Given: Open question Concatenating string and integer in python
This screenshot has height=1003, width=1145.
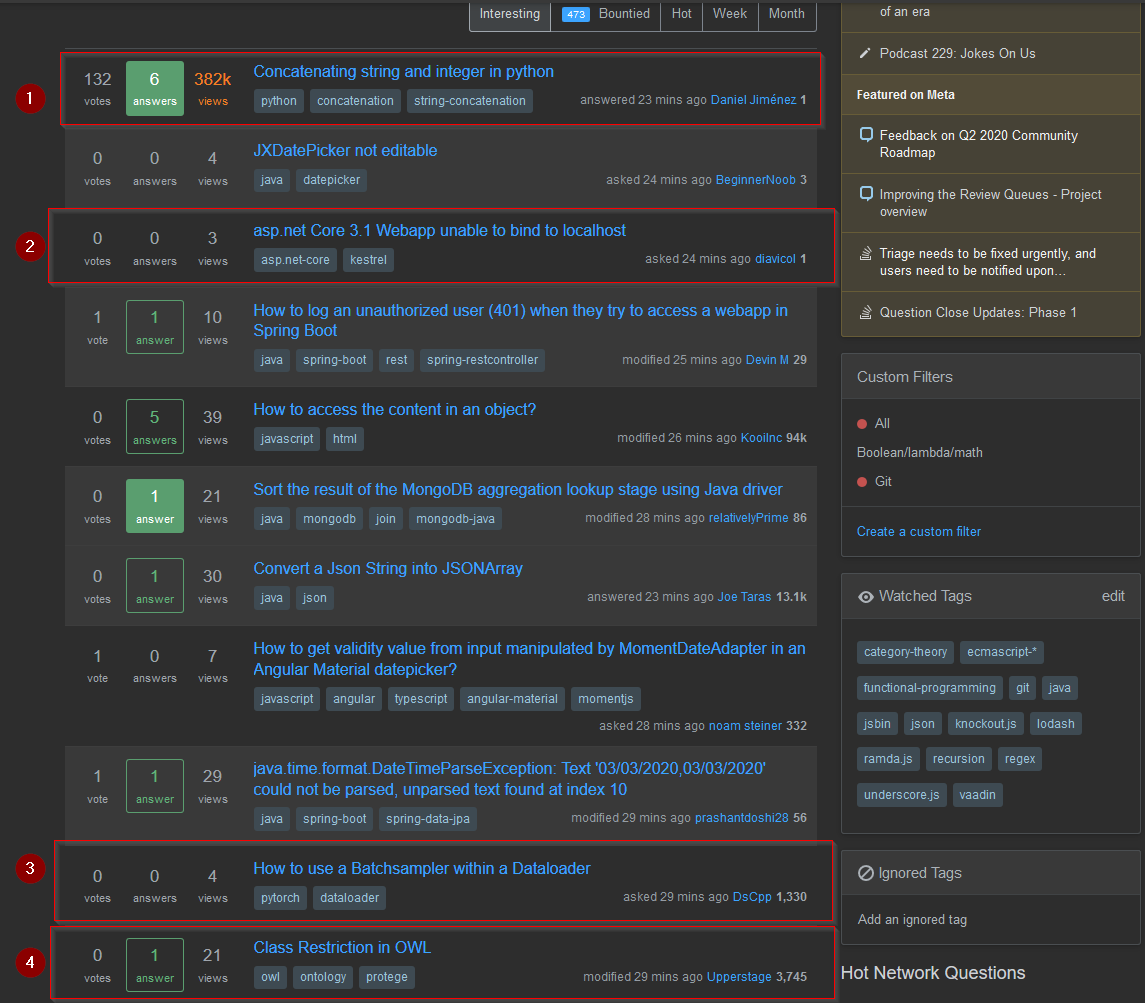Looking at the screenshot, I should (x=403, y=72).
